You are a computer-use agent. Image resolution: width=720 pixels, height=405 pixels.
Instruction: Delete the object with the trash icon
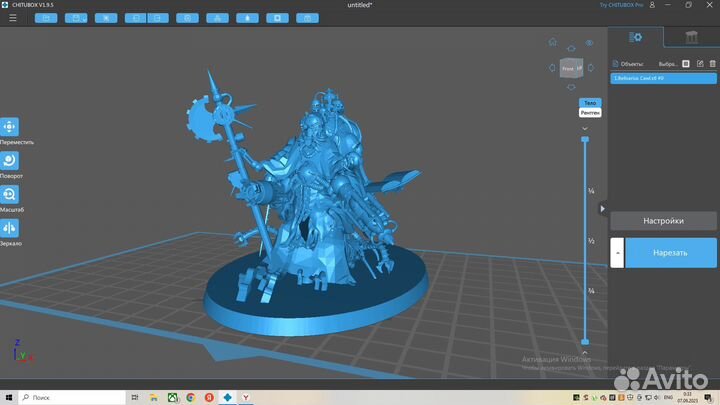(713, 64)
